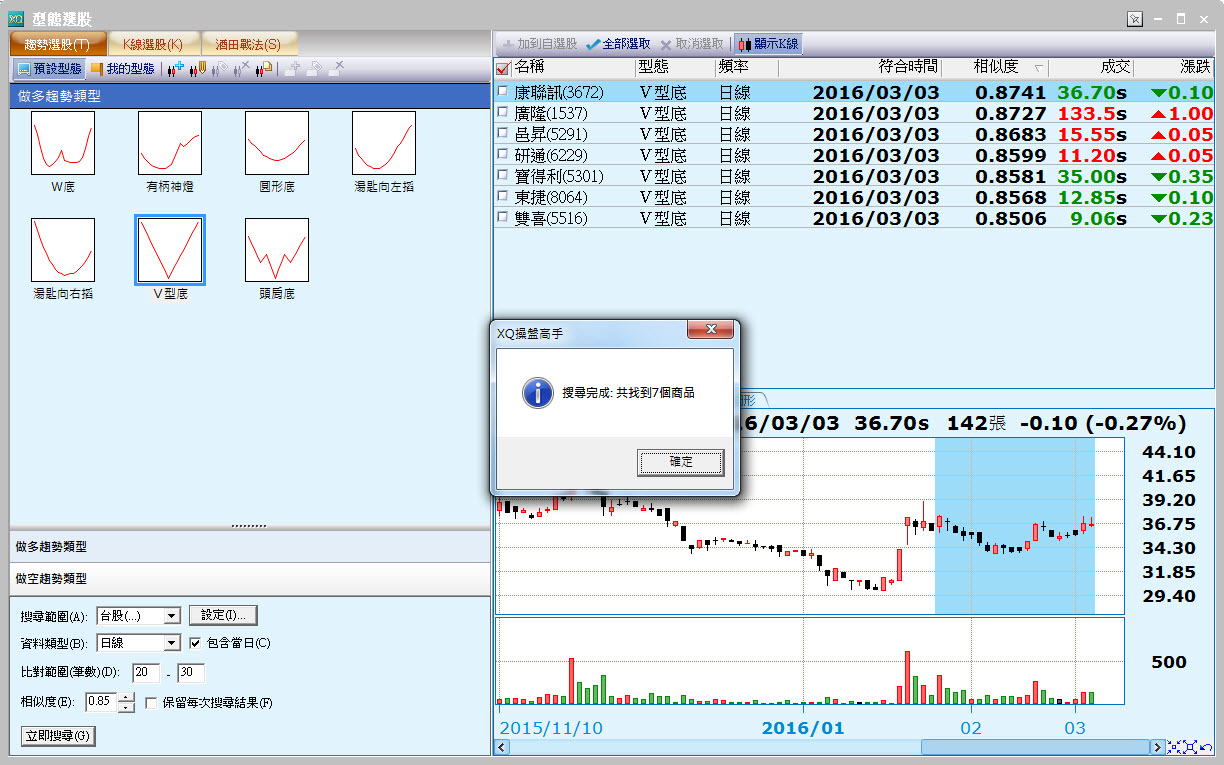Click the copy pattern candlestick icon
The image size is (1224, 765).
click(x=264, y=69)
